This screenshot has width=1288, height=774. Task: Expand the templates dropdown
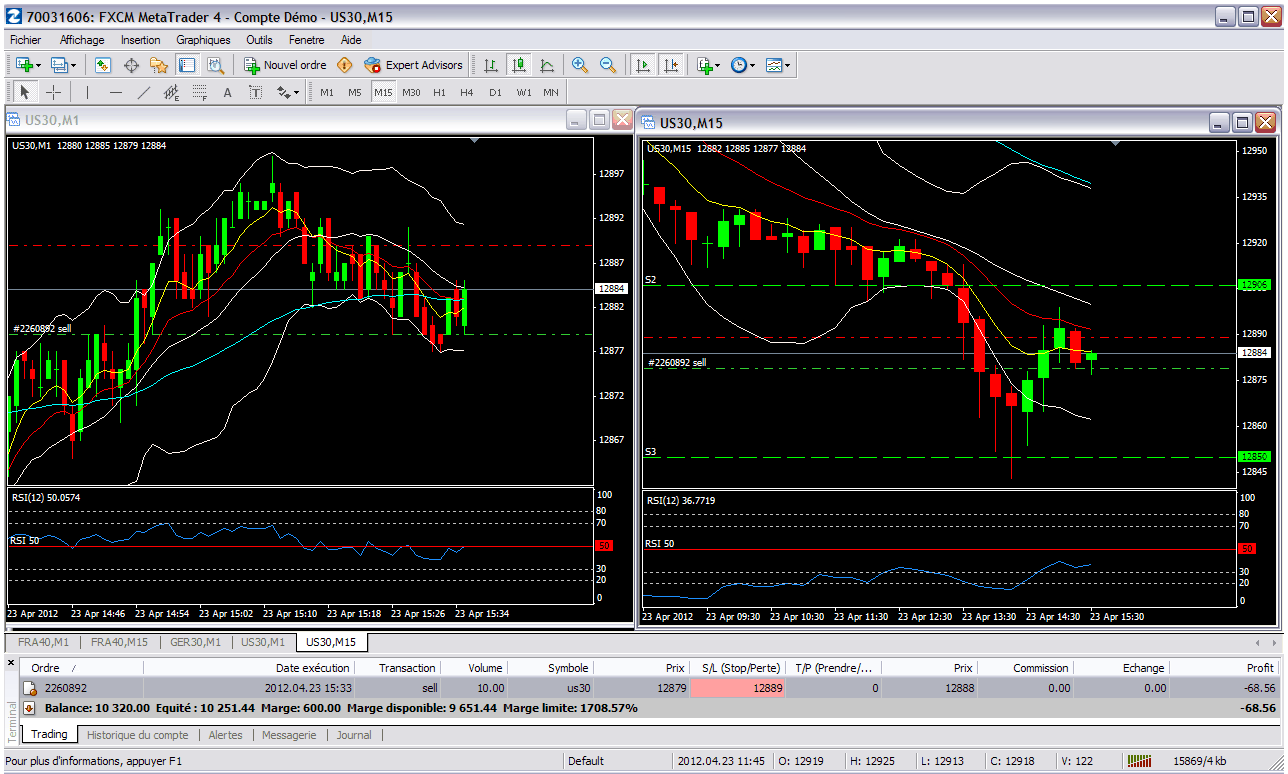click(x=778, y=65)
